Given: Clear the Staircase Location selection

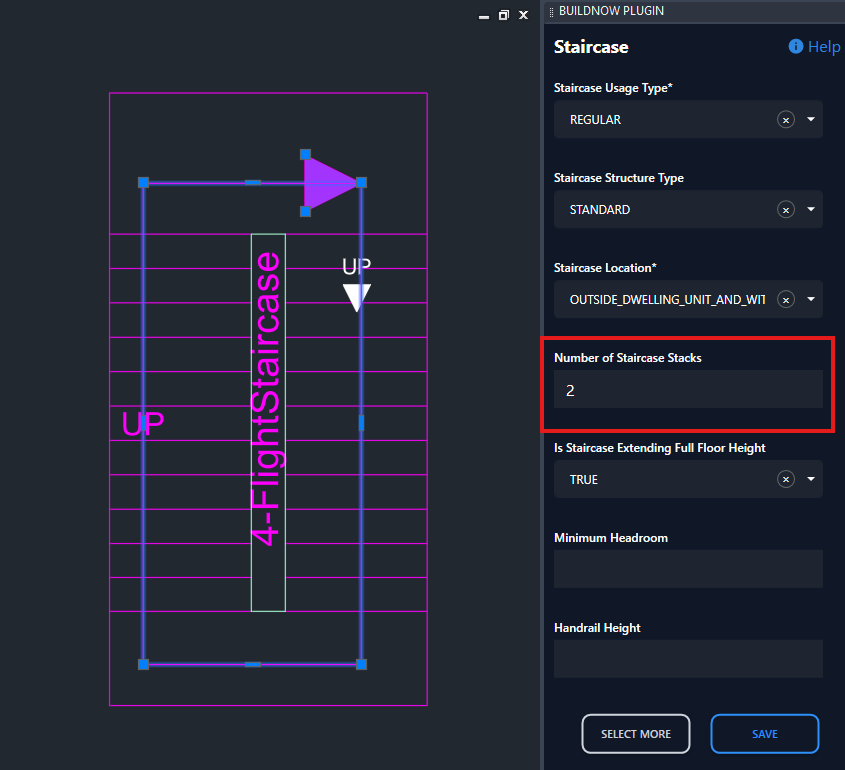Looking at the screenshot, I should point(786,300).
